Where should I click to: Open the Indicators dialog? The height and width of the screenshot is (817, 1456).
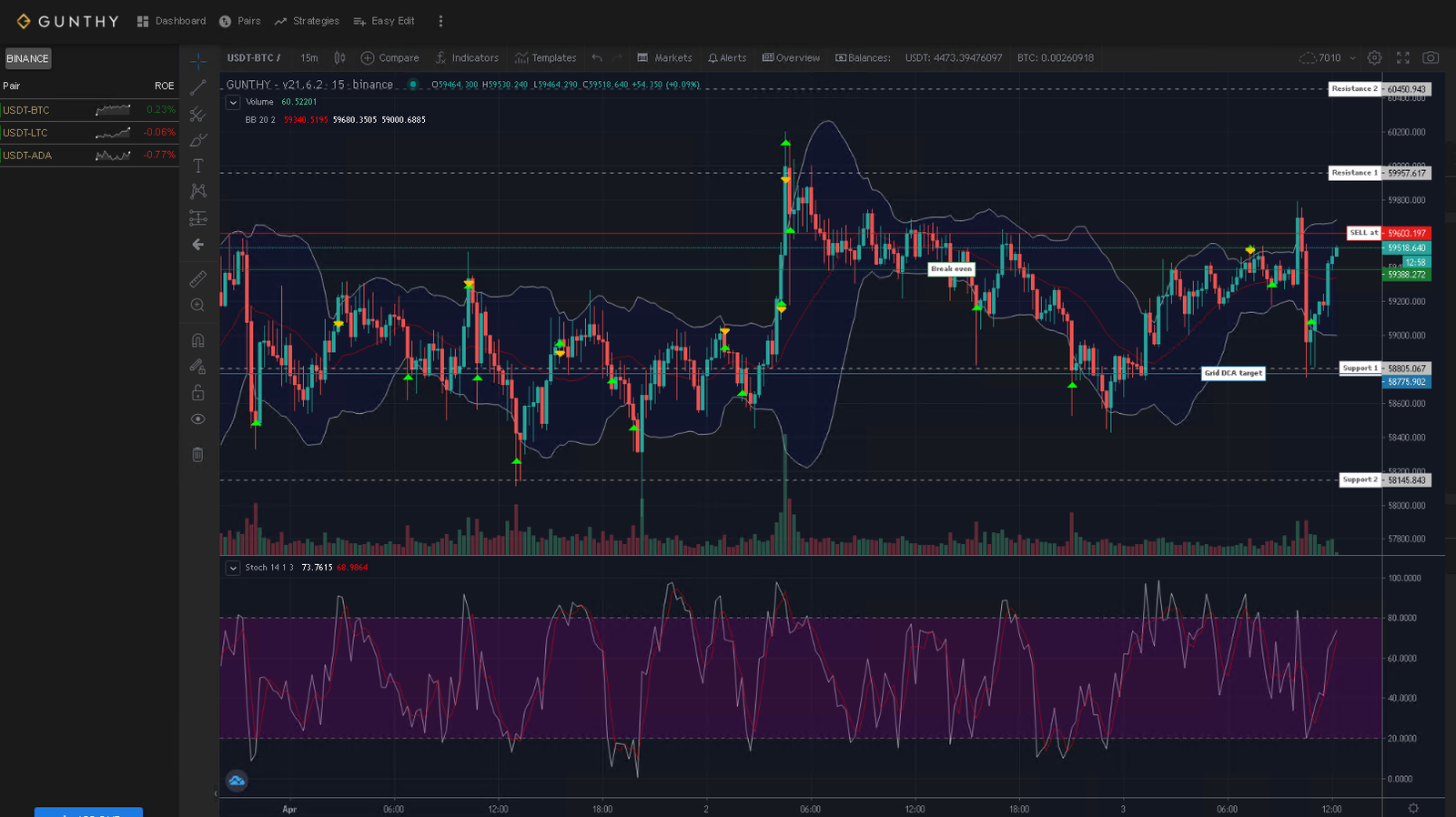click(x=467, y=58)
